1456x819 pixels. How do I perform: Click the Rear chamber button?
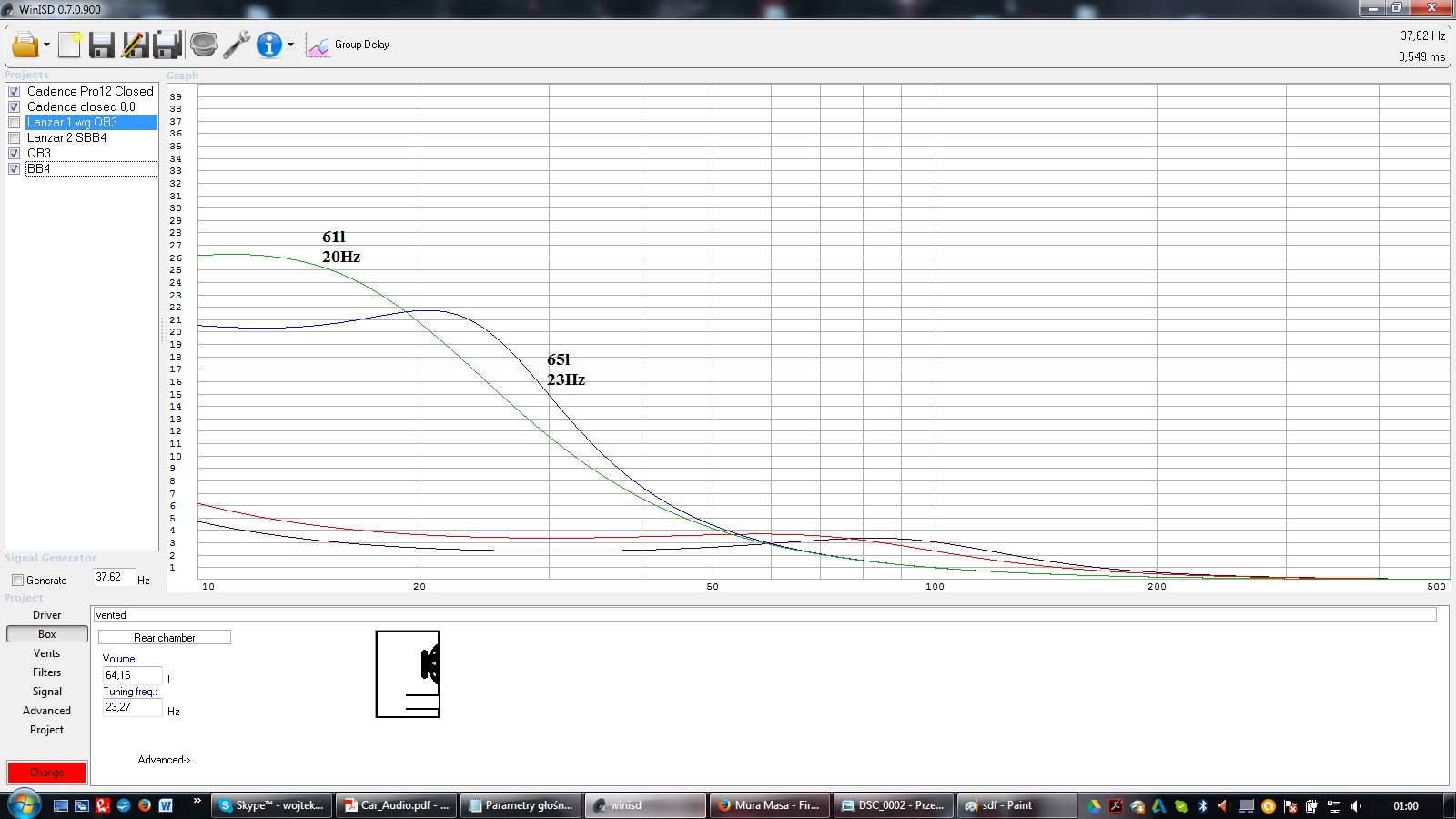point(165,638)
